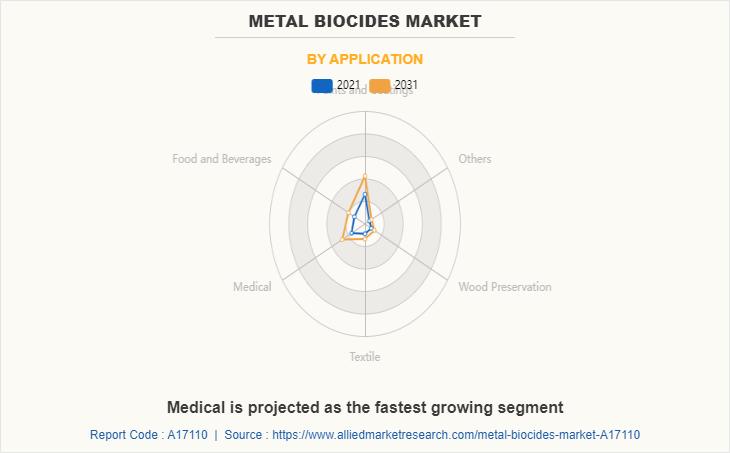Viewport: 730px width, 453px height.
Task: Click the orange Food and Beverages data point
Action: (349, 213)
